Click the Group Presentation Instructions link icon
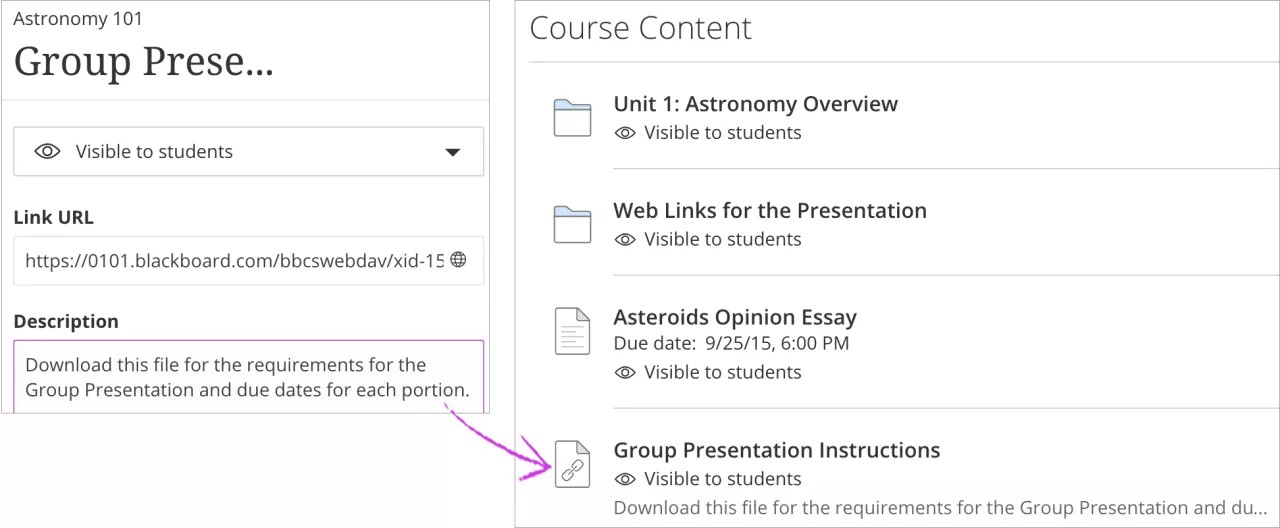The height and width of the screenshot is (528, 1280). (572, 464)
